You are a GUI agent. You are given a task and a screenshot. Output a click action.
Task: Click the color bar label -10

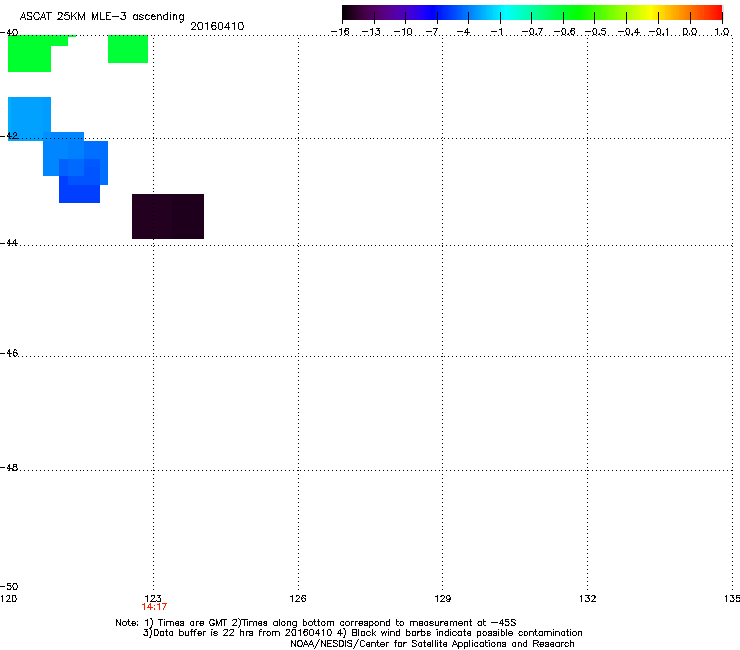point(403,32)
